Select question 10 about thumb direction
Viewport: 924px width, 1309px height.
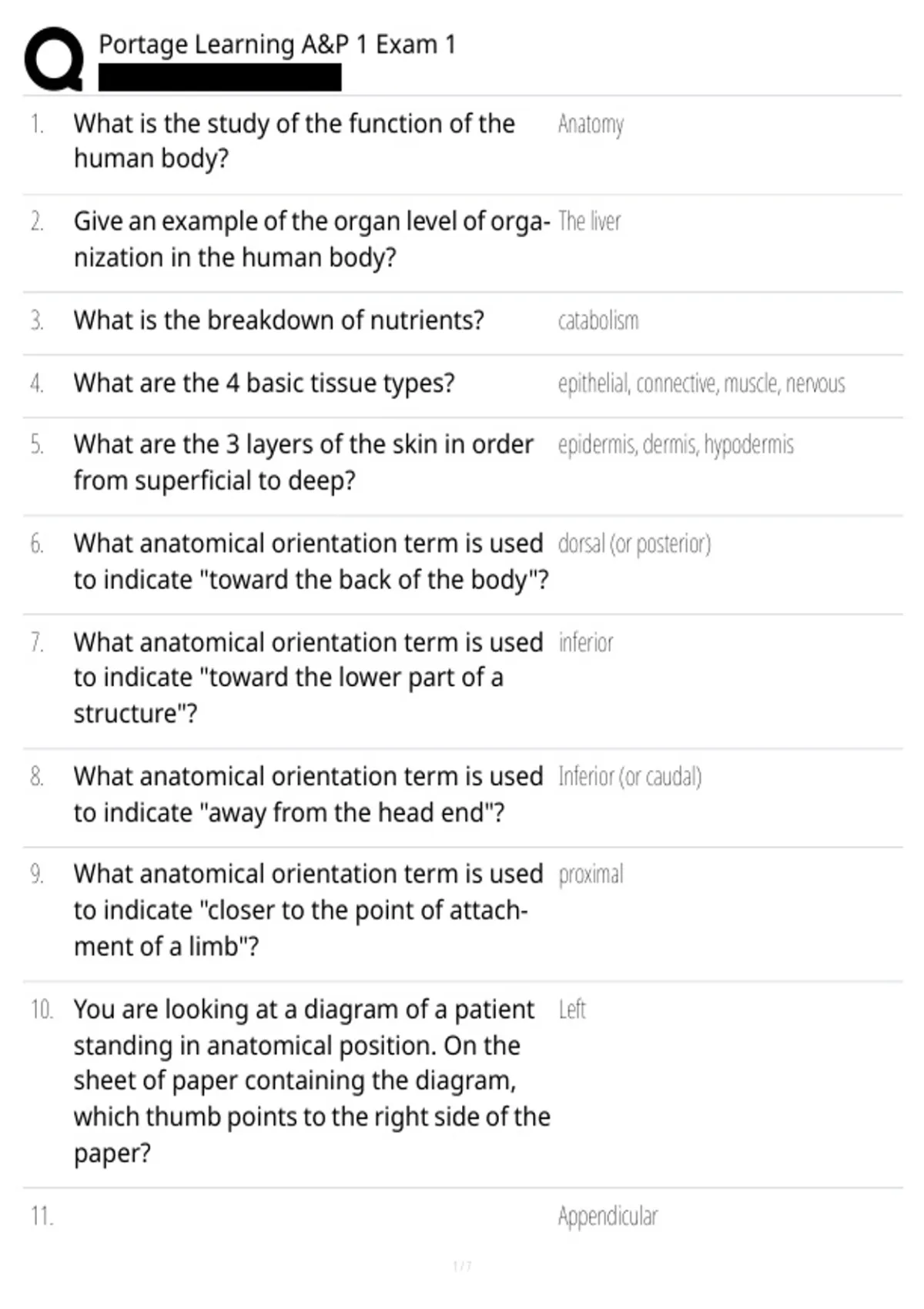click(x=312, y=1081)
